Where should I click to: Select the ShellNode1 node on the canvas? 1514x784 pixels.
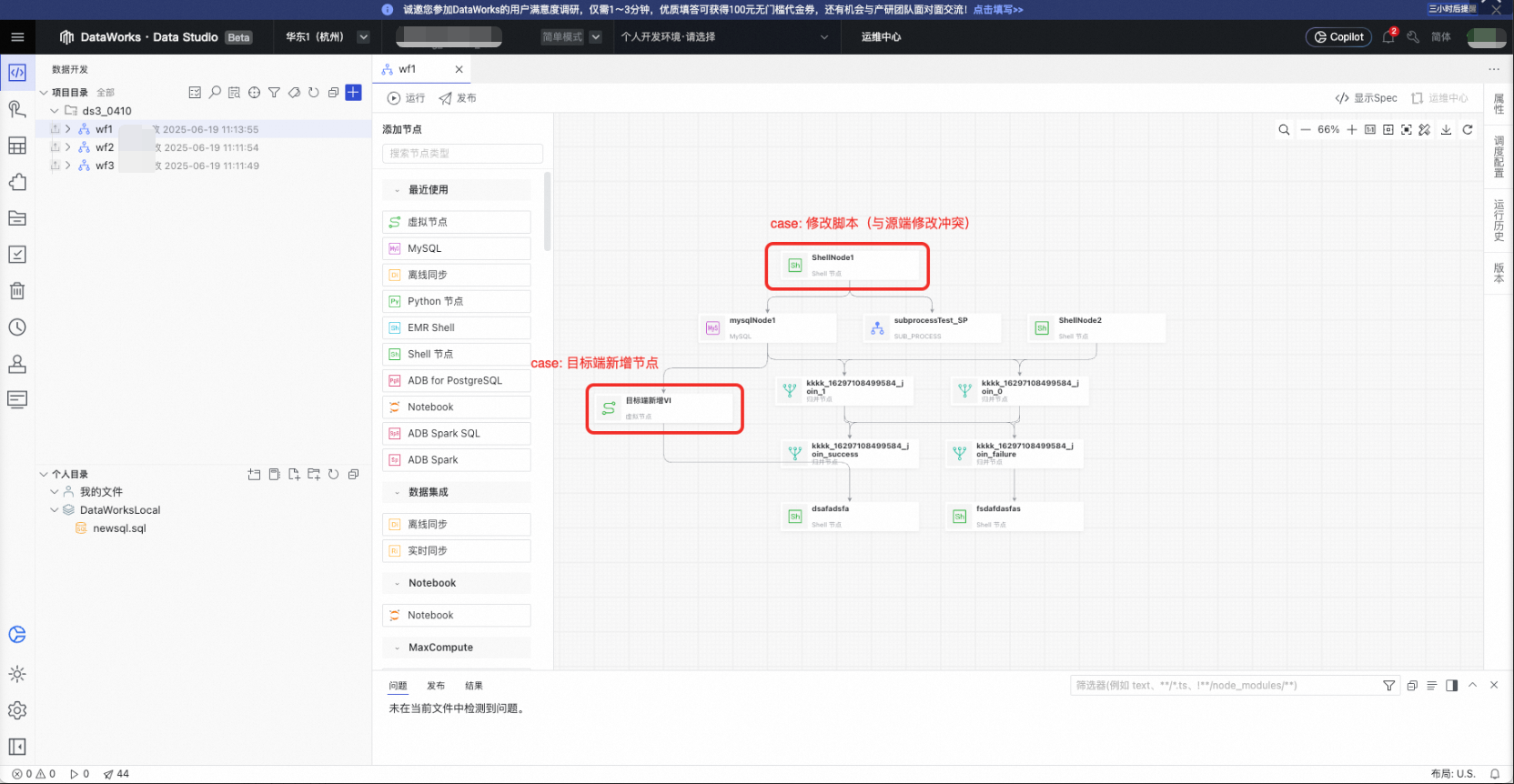coord(851,266)
